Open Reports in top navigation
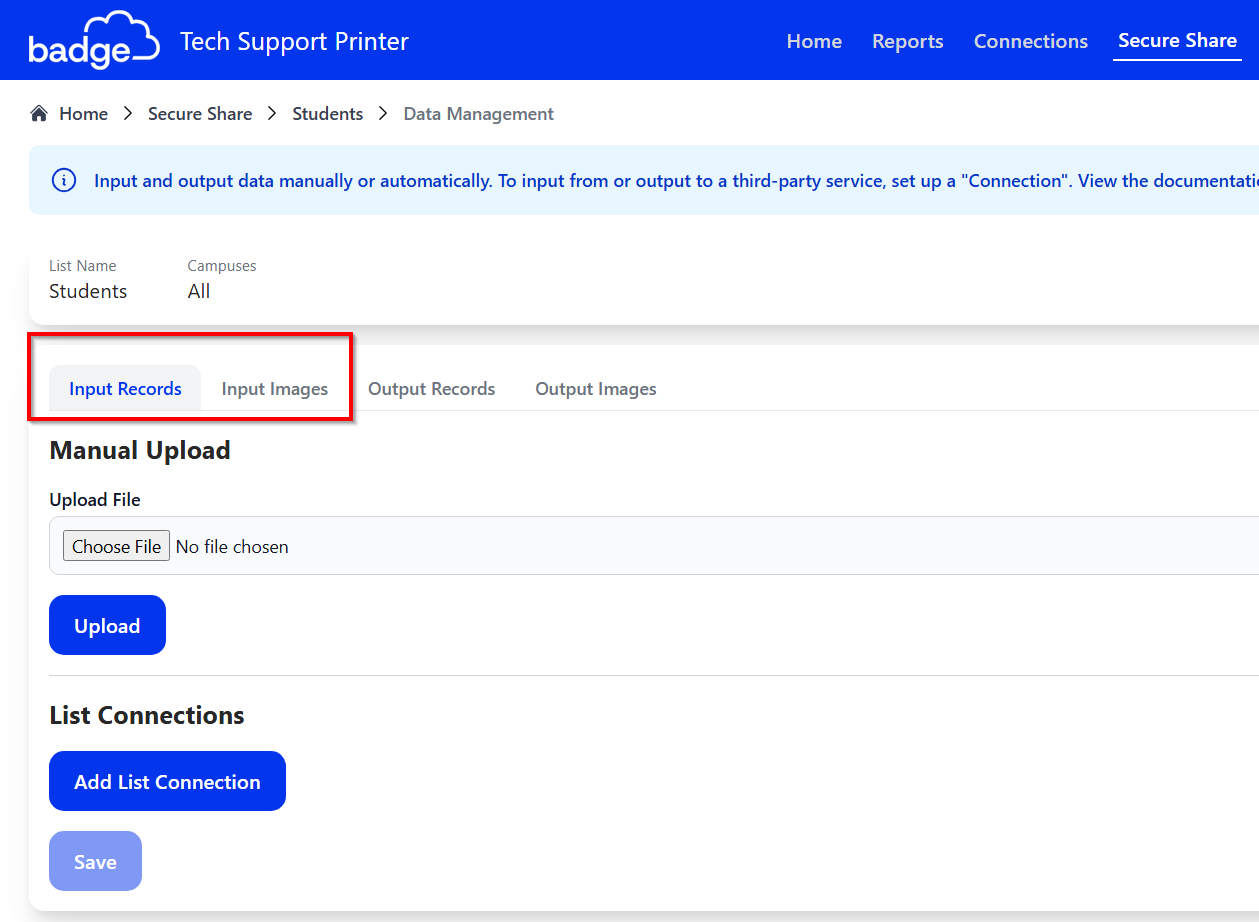Viewport: 1259px width, 922px height. [907, 41]
